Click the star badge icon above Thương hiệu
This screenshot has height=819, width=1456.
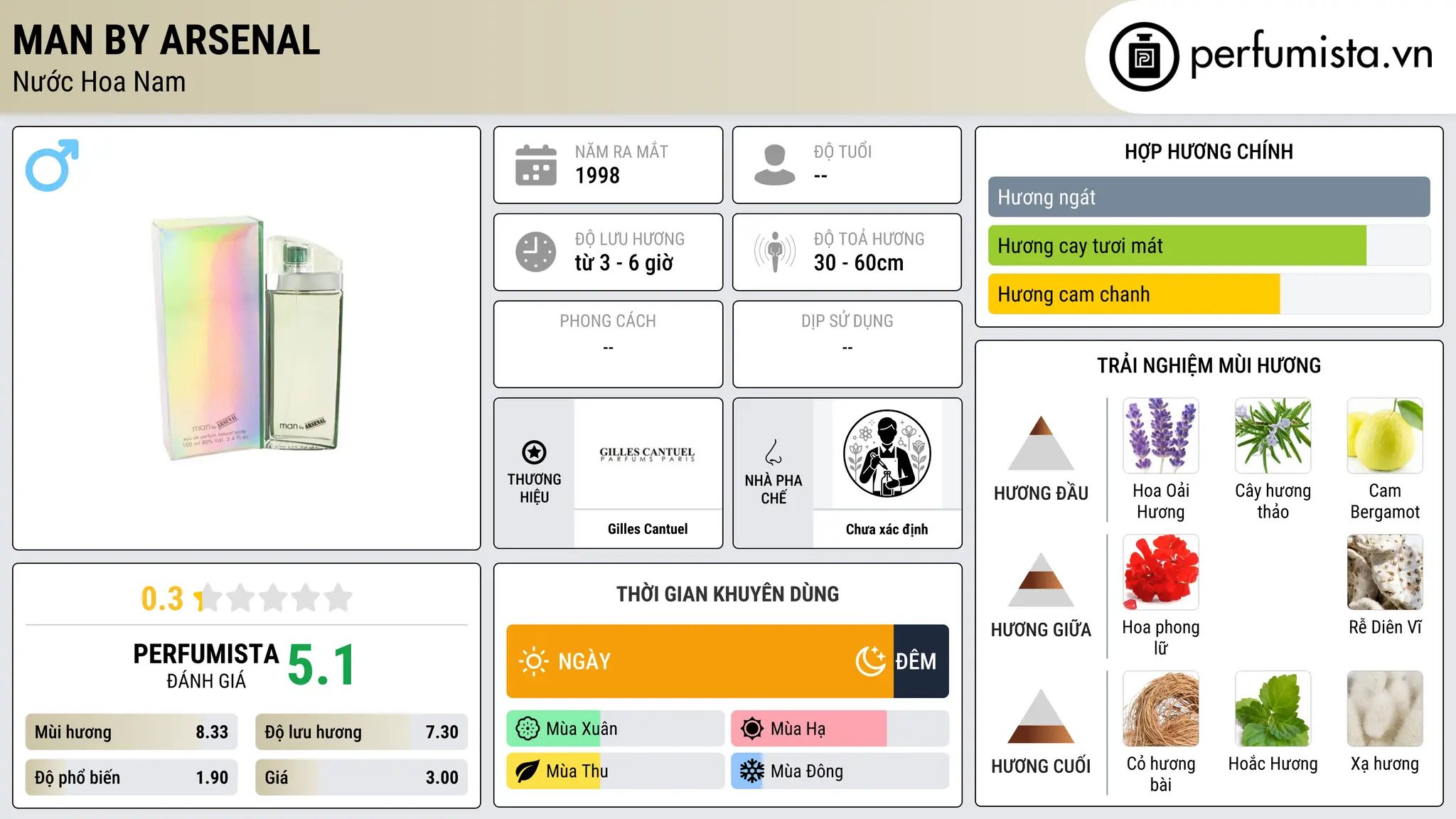[x=534, y=452]
